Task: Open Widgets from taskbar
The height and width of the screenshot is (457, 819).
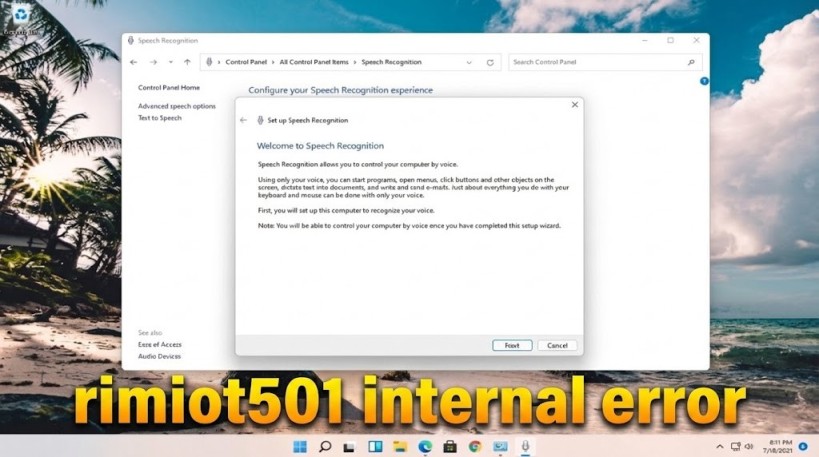Action: [x=375, y=447]
